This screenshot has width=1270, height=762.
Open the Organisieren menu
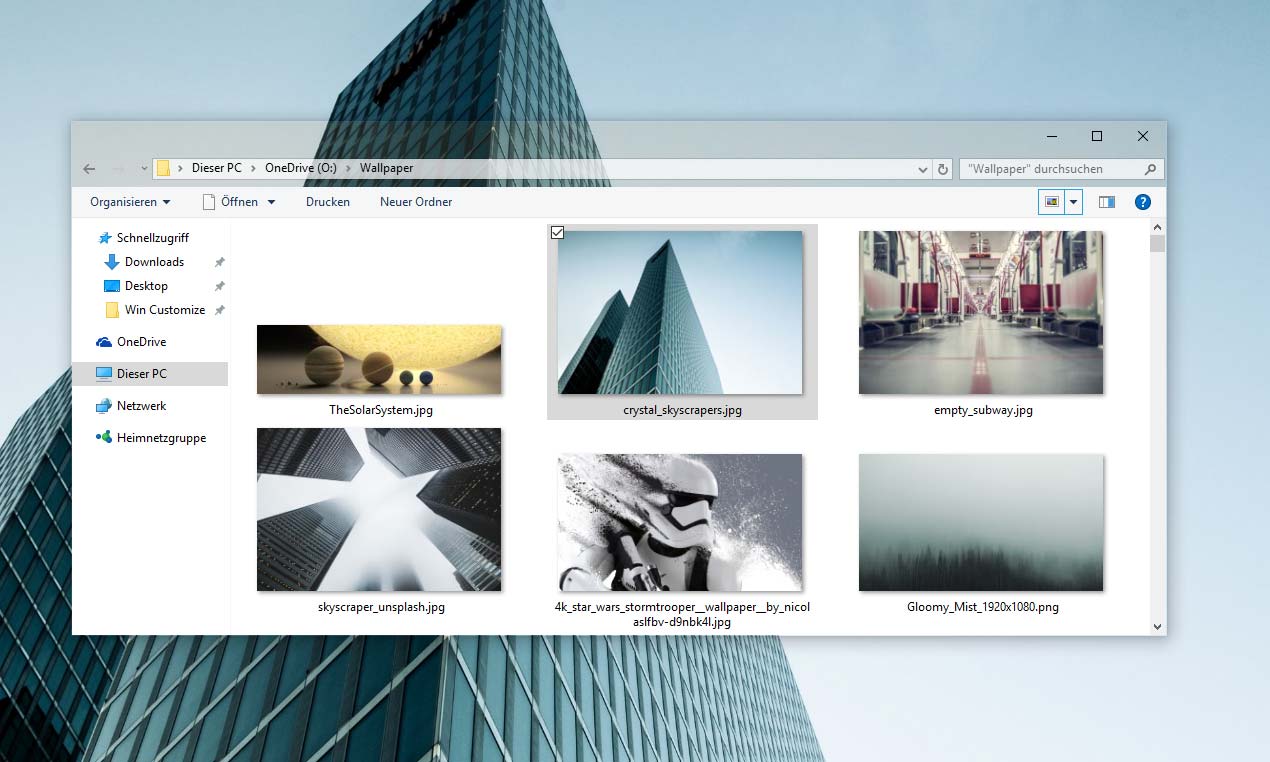(x=130, y=202)
